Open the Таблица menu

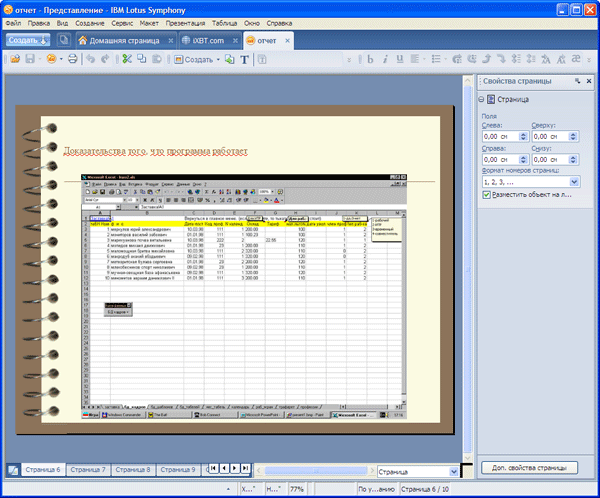(225, 23)
